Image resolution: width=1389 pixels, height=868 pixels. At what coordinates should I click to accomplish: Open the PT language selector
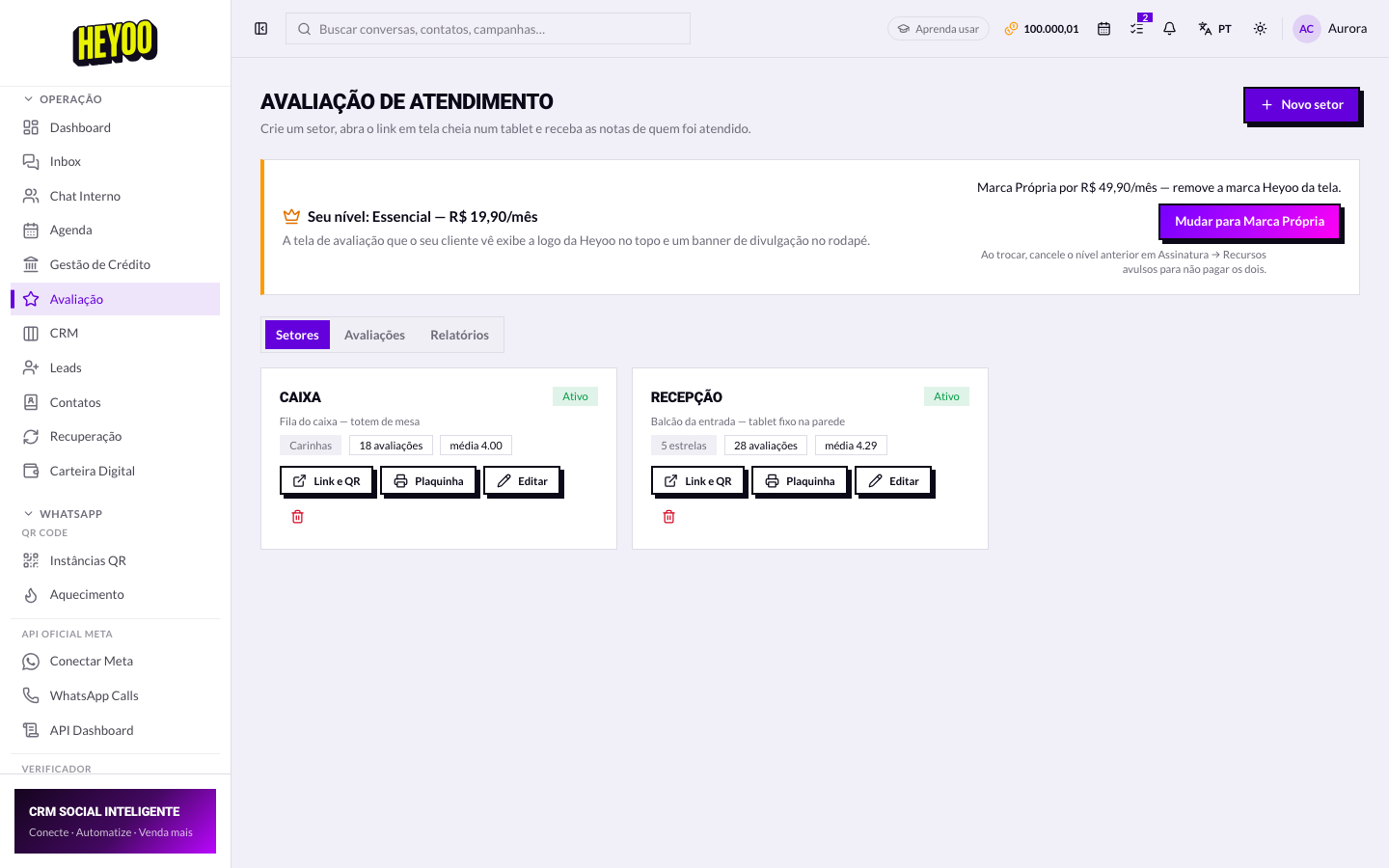coord(1214,29)
